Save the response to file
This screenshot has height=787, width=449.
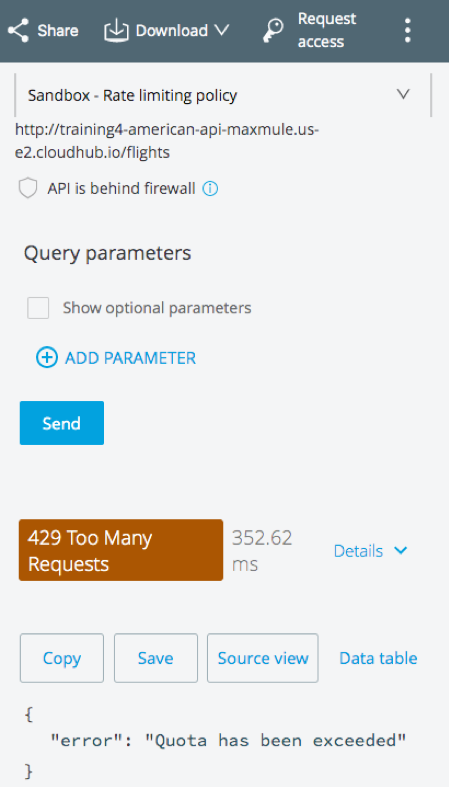pyautogui.click(x=156, y=658)
